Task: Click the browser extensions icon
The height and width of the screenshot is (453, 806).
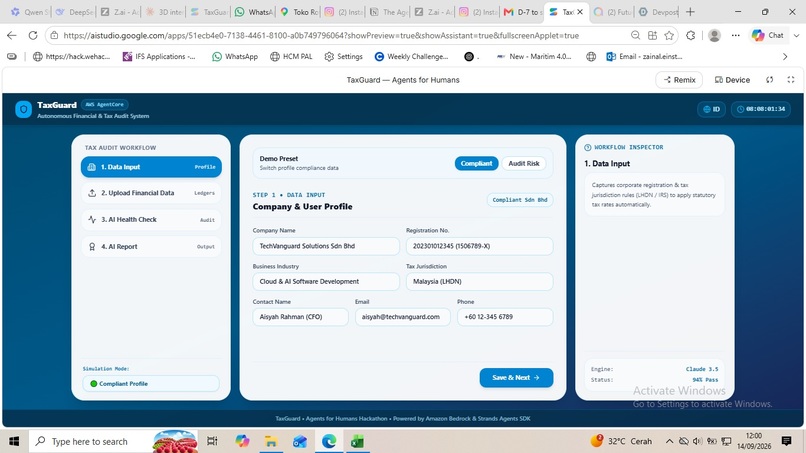Action: click(691, 35)
